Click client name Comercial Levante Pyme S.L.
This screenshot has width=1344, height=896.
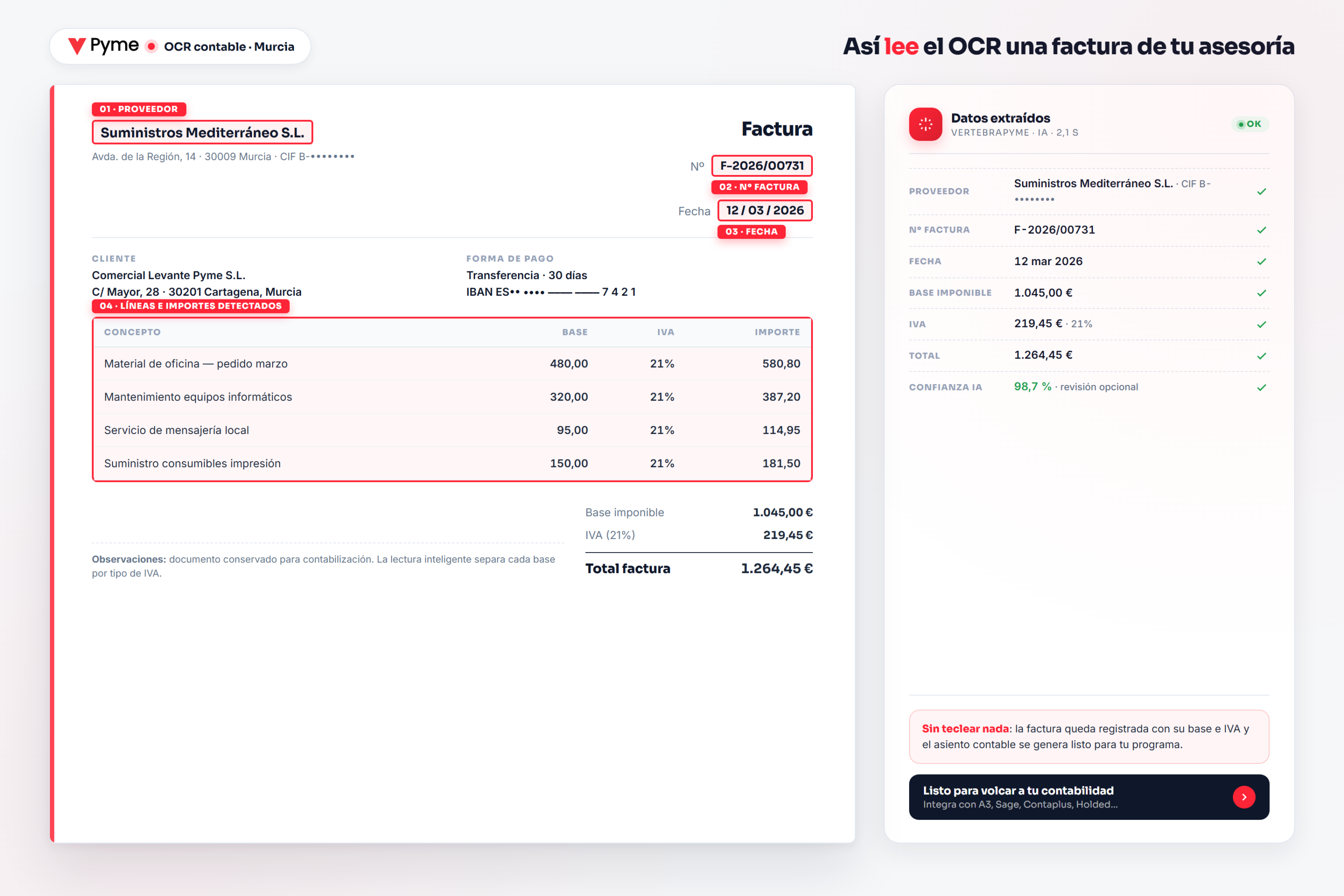[x=168, y=275]
